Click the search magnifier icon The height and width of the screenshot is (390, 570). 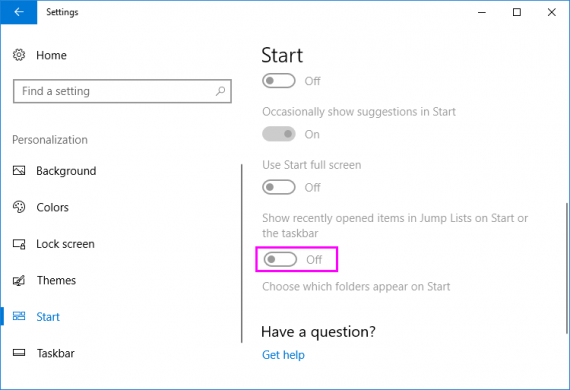[x=220, y=91]
